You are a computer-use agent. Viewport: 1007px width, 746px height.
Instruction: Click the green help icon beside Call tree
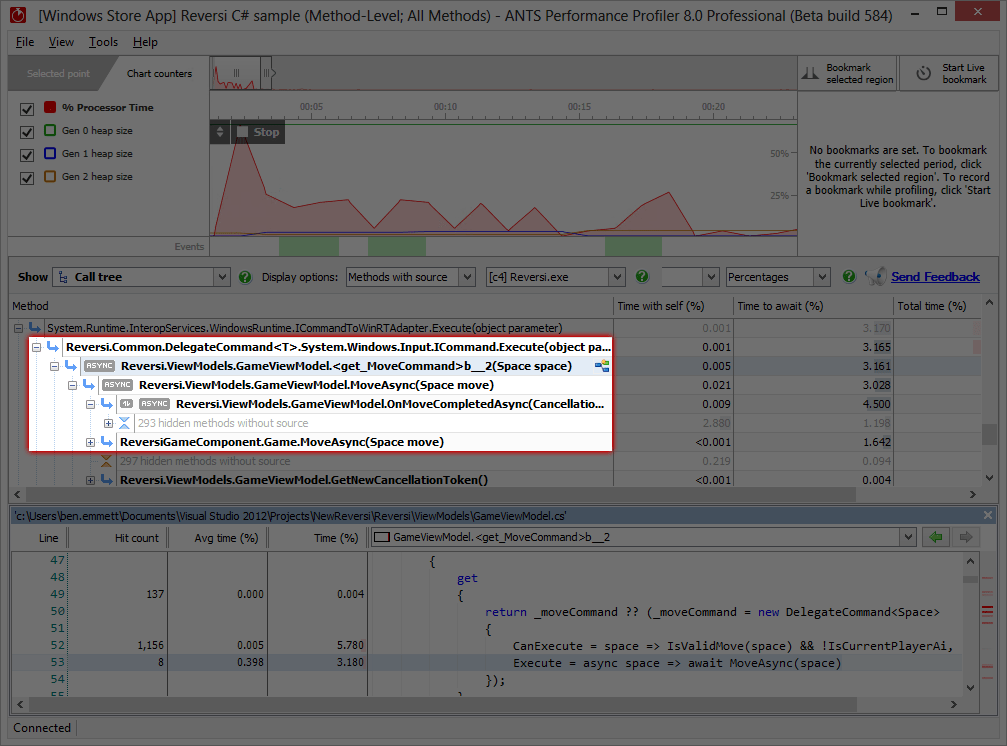246,277
